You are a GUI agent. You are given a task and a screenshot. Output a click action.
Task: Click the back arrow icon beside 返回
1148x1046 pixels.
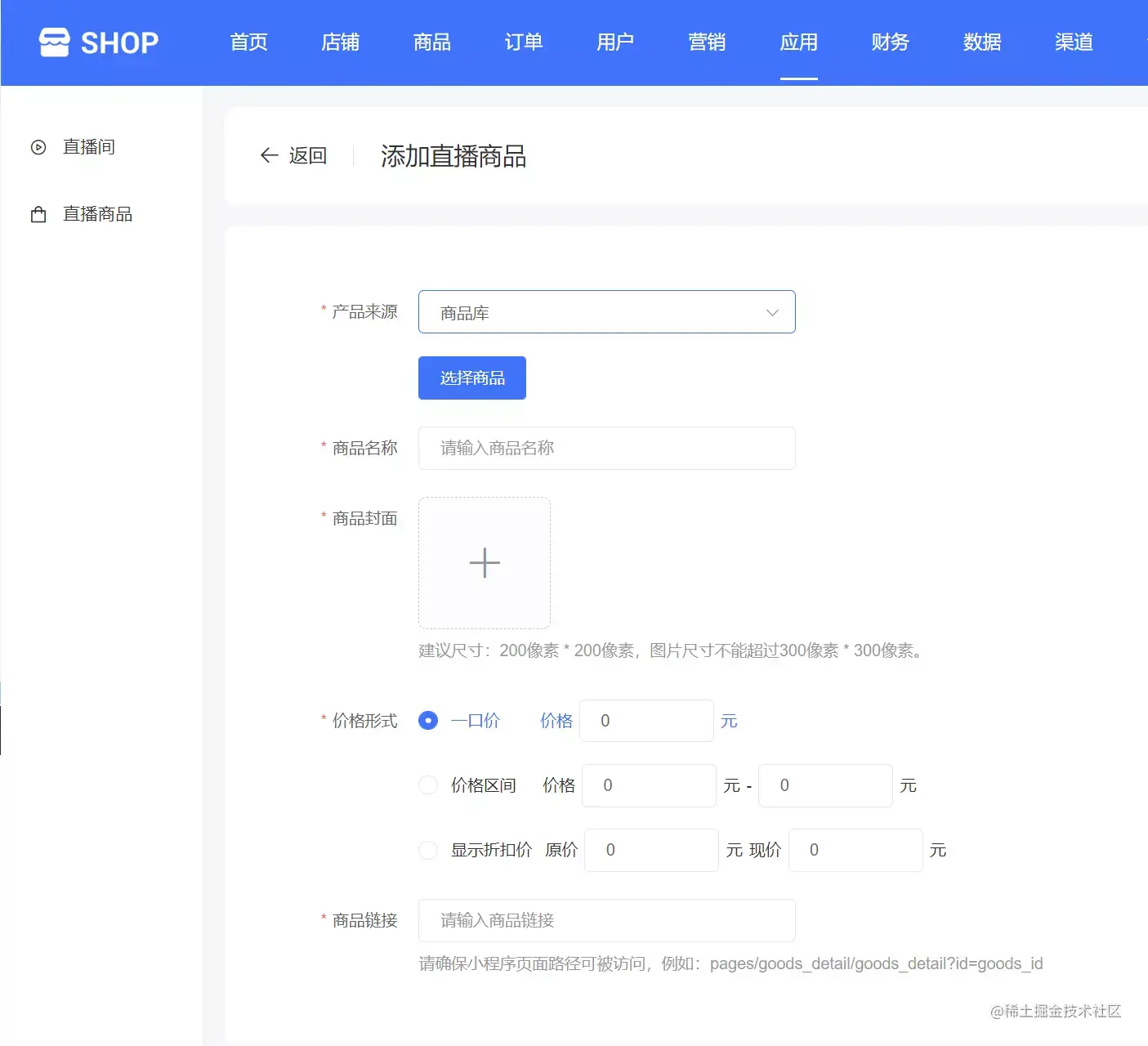(269, 155)
